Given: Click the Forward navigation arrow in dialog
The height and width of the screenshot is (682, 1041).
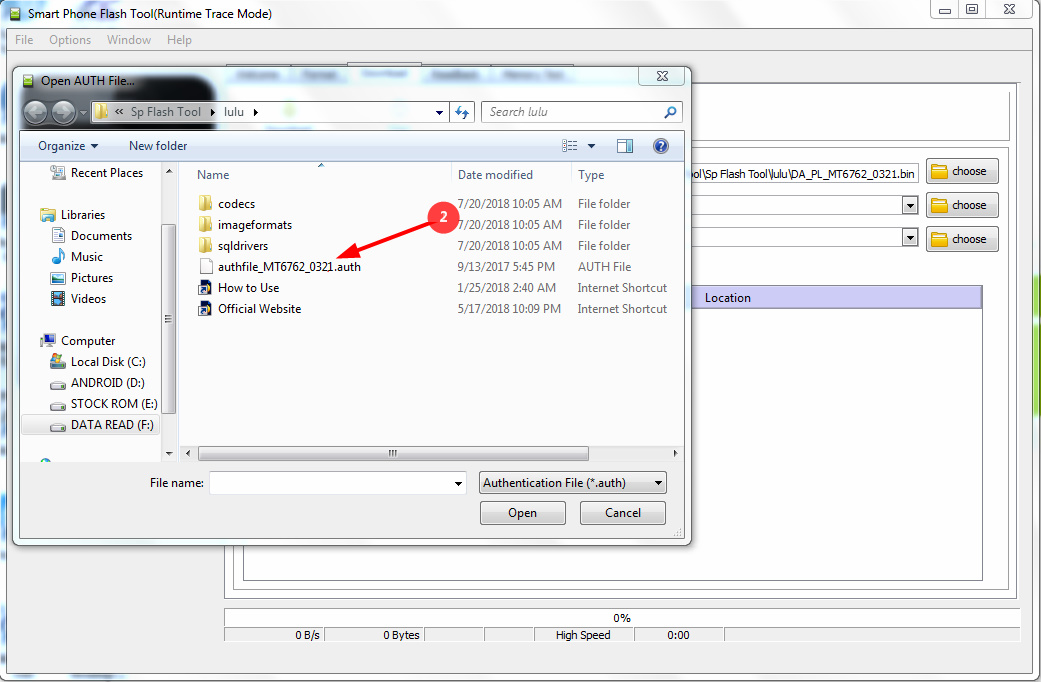Looking at the screenshot, I should tap(64, 112).
